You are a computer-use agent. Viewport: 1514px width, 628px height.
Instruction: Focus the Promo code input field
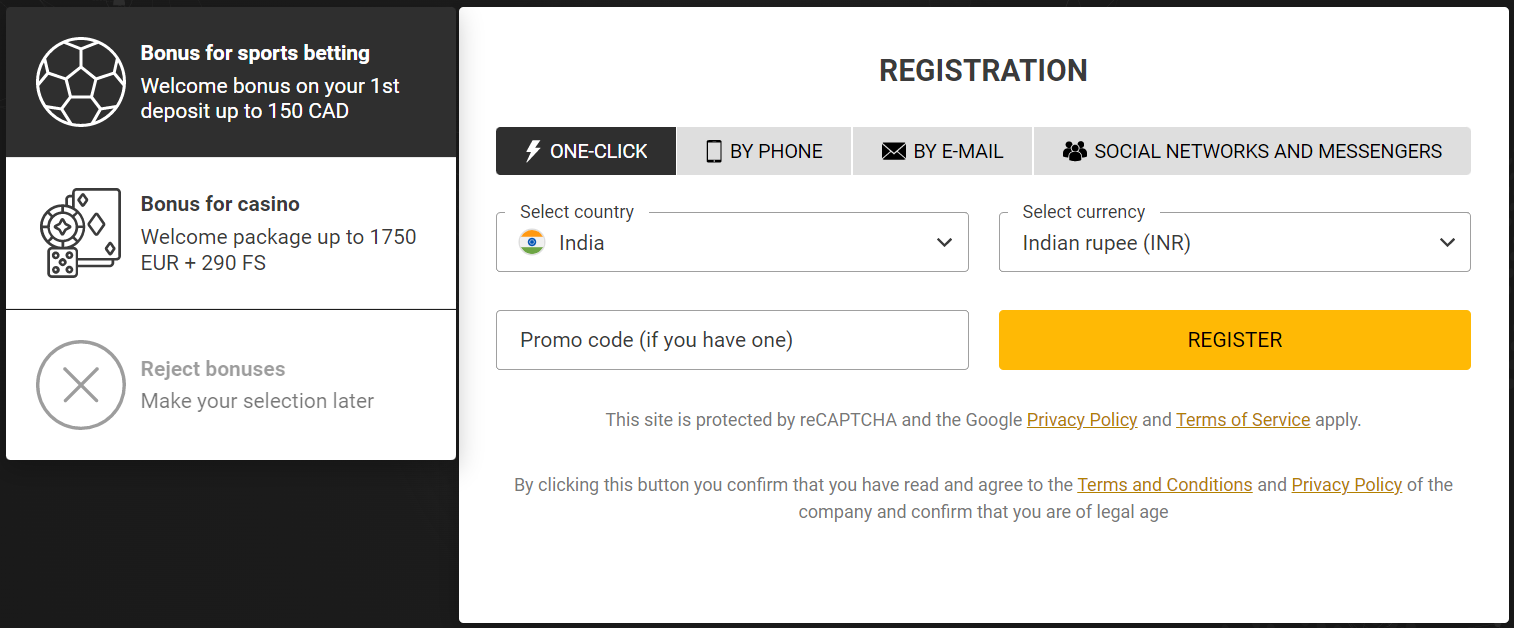coord(732,340)
